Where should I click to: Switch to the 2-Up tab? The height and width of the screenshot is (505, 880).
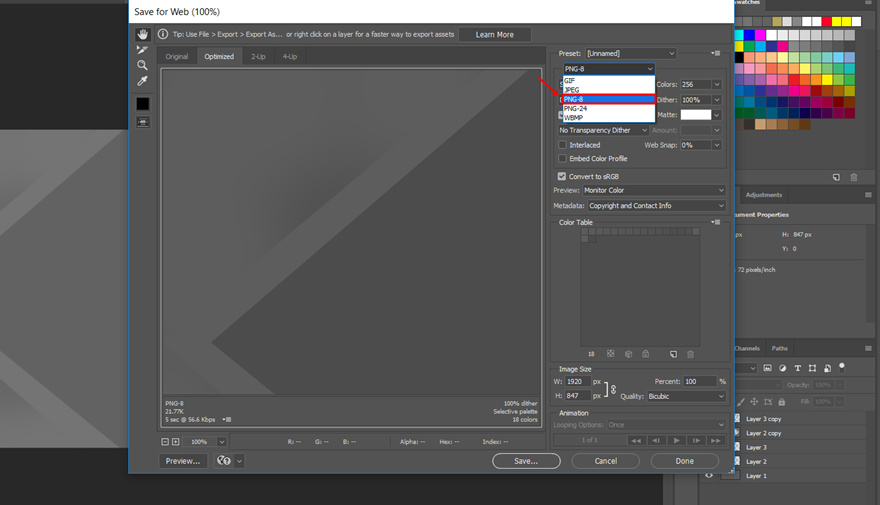(258, 57)
